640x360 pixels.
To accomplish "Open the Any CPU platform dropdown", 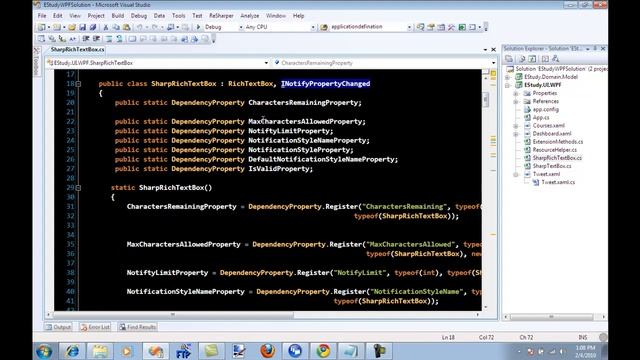I will [313, 27].
